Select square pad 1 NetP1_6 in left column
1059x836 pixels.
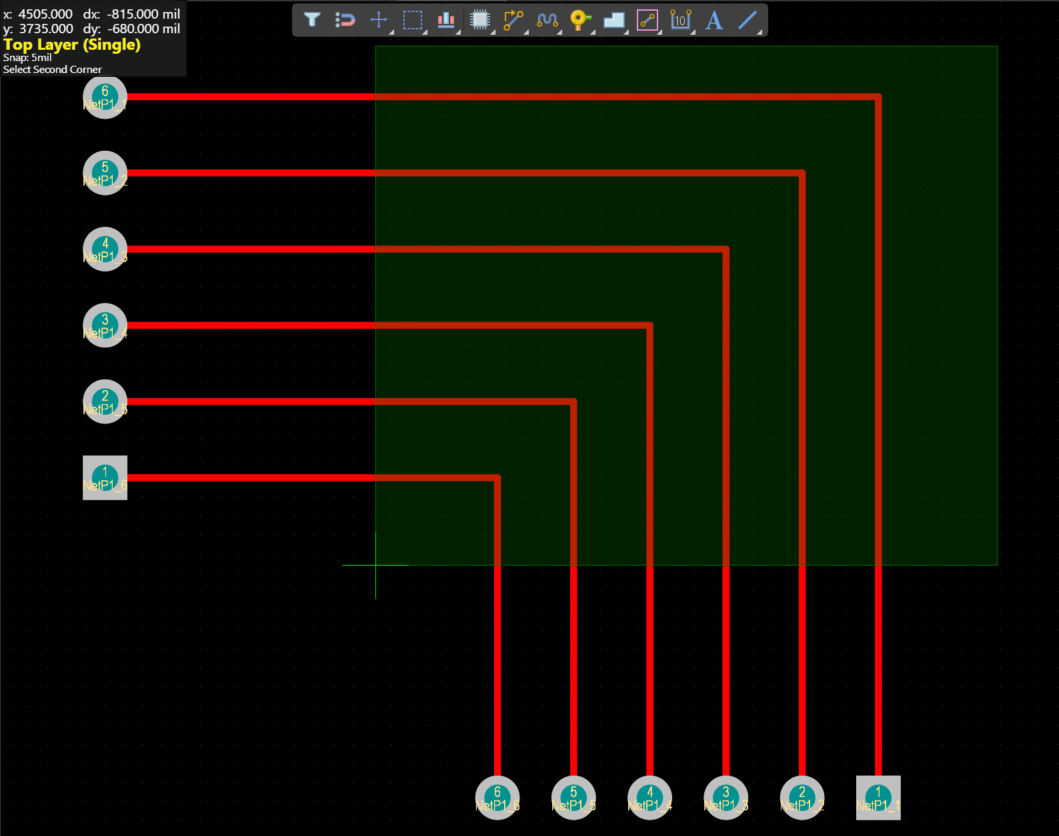click(x=105, y=477)
